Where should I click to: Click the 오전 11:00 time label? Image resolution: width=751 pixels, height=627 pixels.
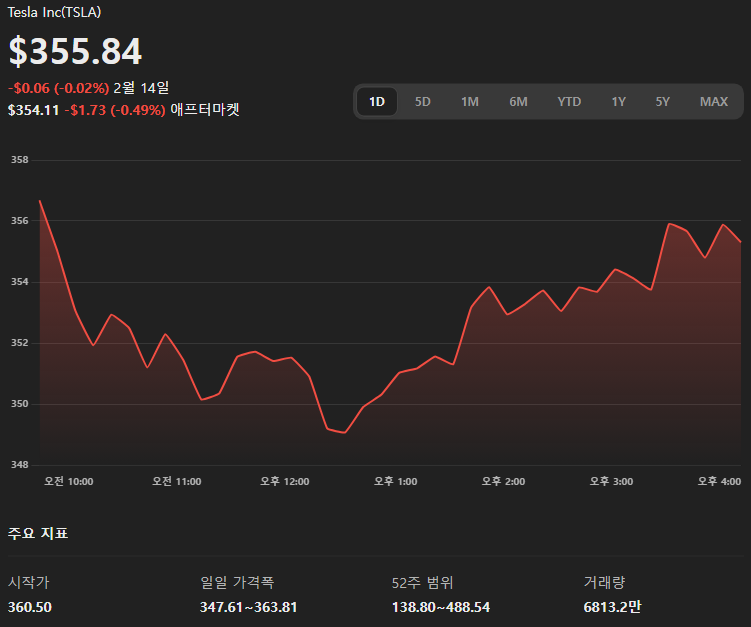tap(177, 481)
